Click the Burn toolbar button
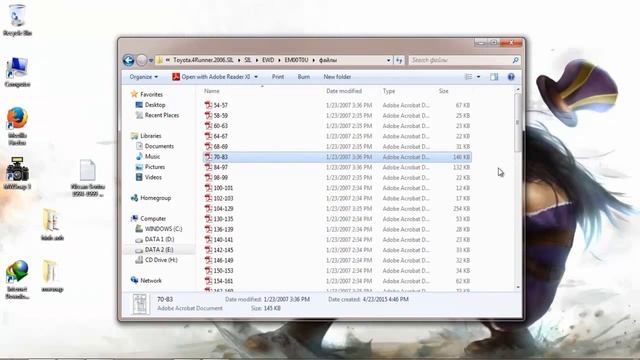The image size is (640, 360). 304,77
